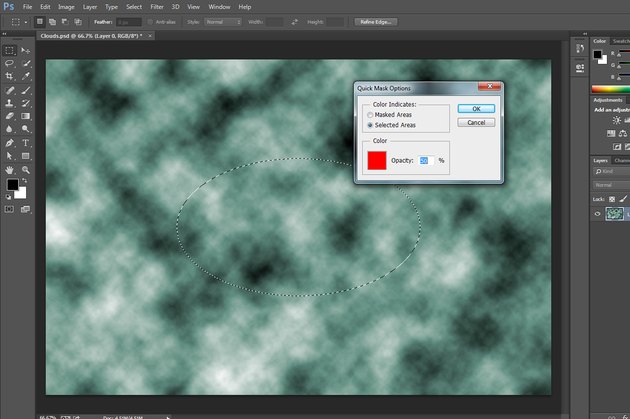Screen dimensions: 630x419
Task: Select the Zoom tool
Action: coord(25,170)
